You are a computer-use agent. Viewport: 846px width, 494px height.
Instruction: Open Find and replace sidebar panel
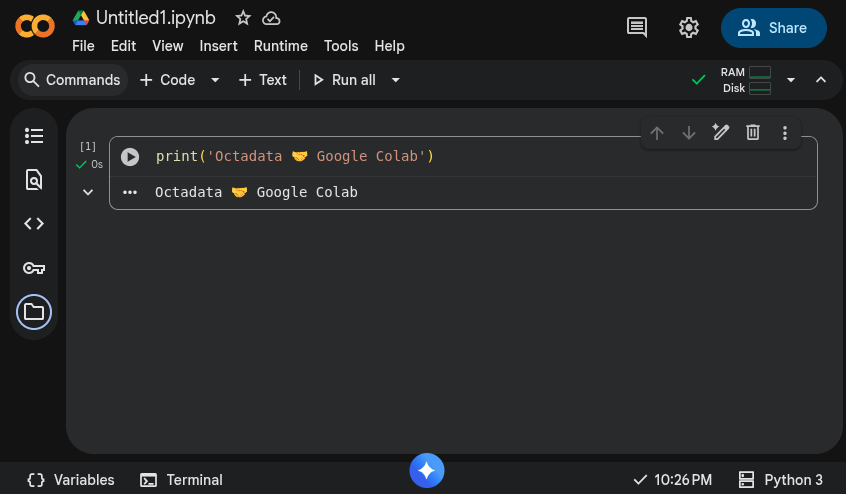34,180
